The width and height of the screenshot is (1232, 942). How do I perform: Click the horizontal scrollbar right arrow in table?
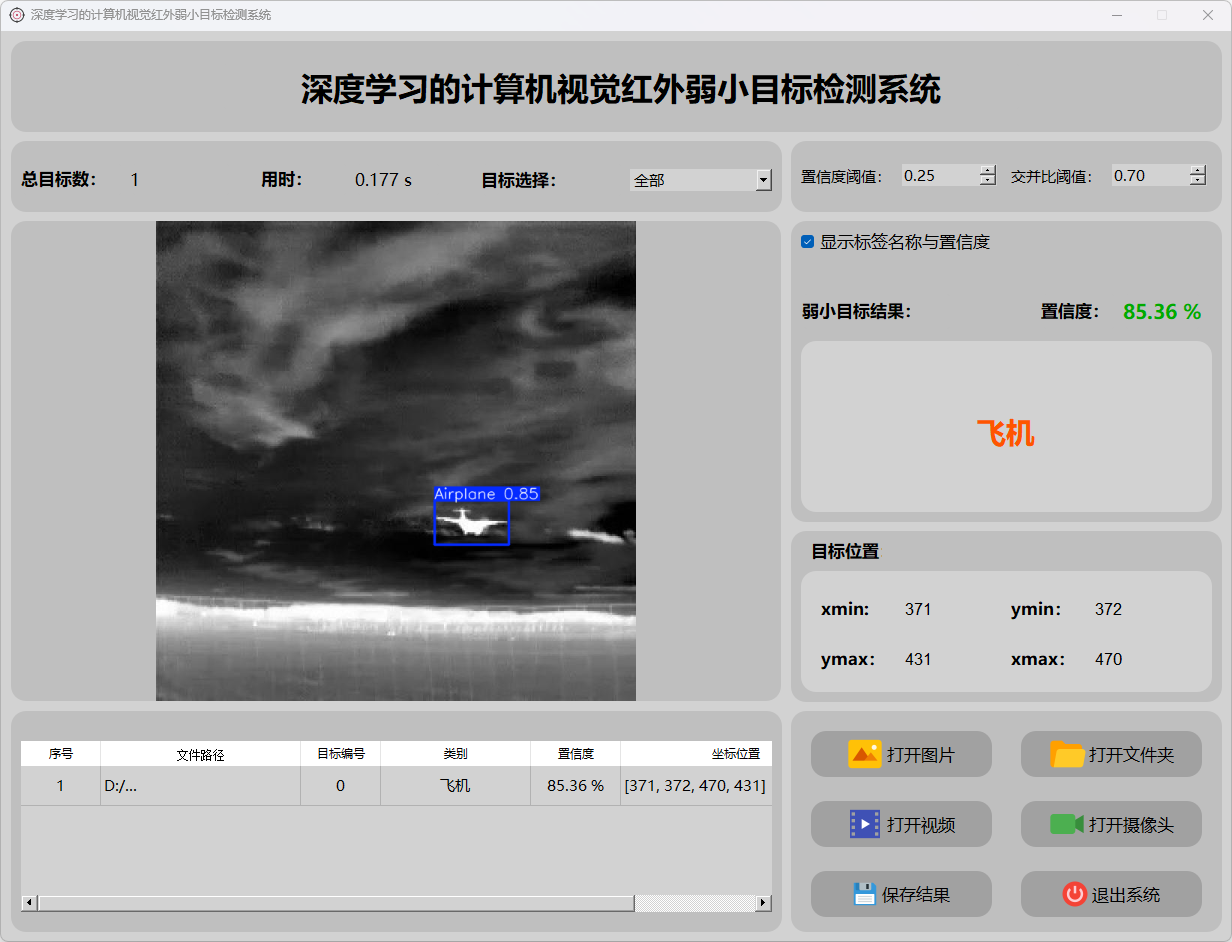click(x=763, y=903)
